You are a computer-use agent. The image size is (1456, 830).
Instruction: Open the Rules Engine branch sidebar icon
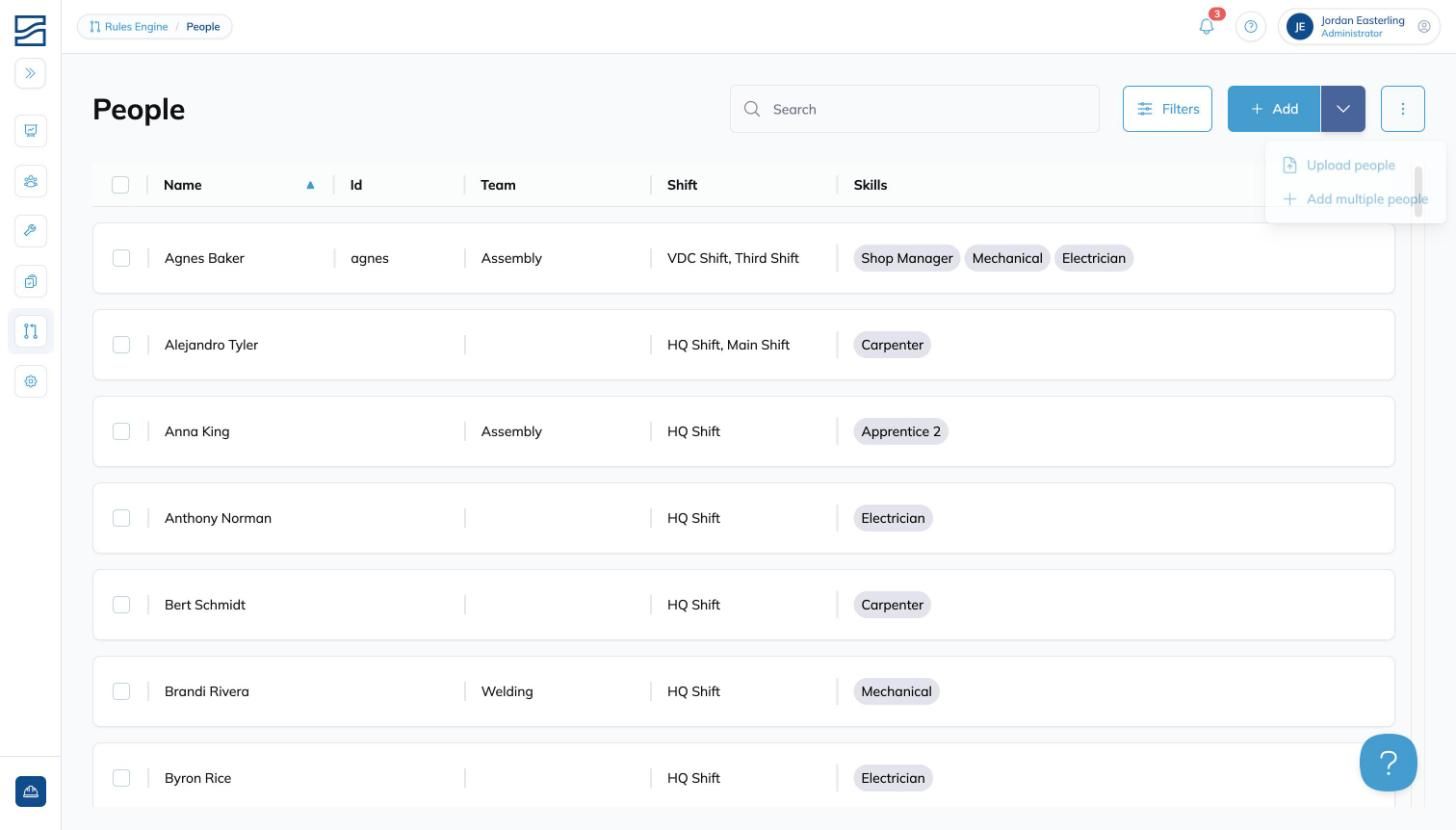tap(30, 331)
